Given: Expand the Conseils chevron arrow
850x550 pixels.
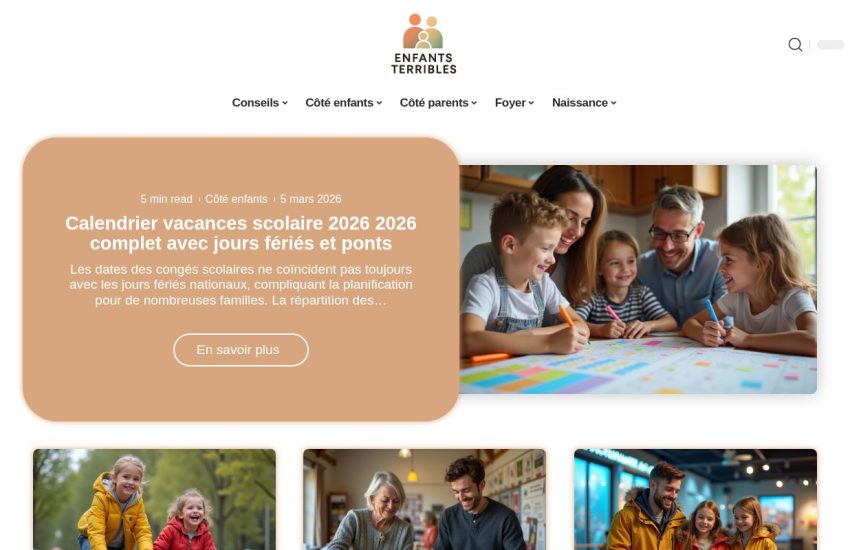Looking at the screenshot, I should pos(285,103).
